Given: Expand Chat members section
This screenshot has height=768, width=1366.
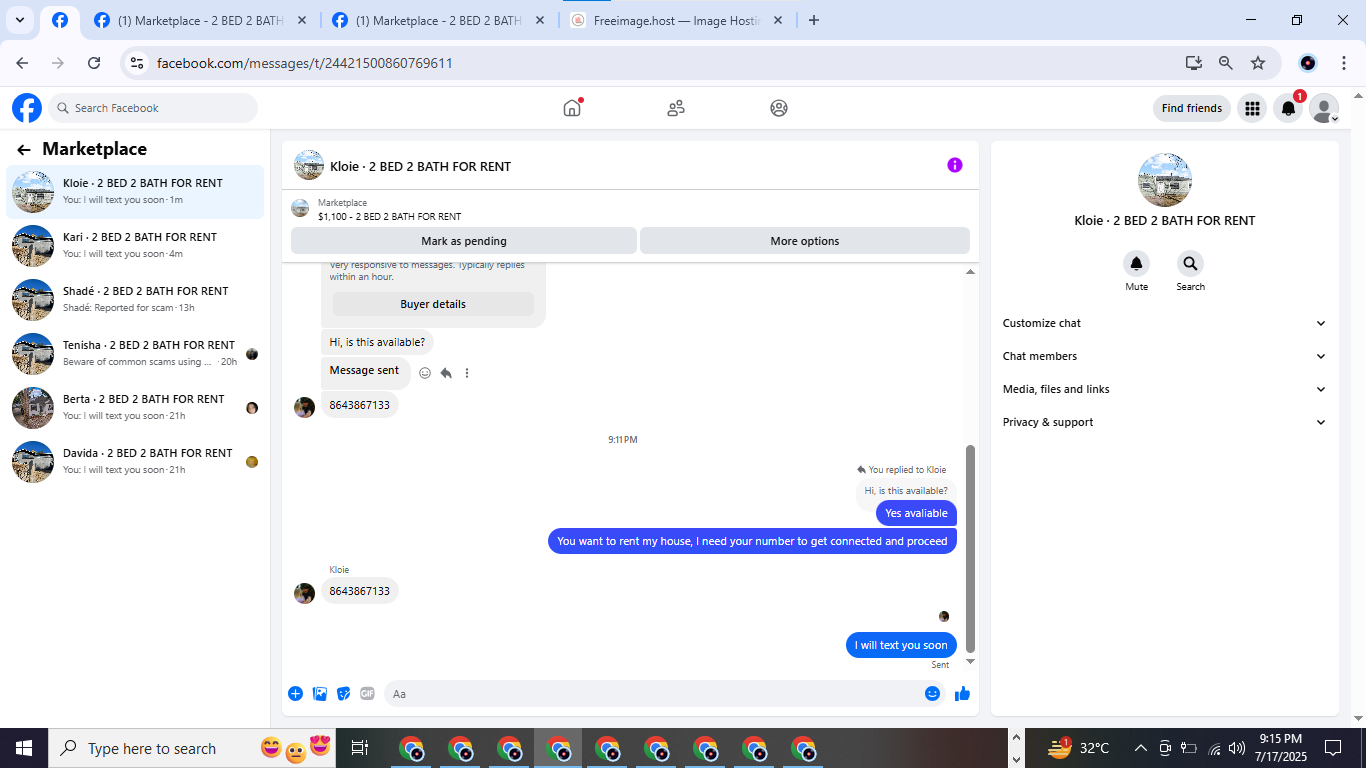Looking at the screenshot, I should 1165,356.
